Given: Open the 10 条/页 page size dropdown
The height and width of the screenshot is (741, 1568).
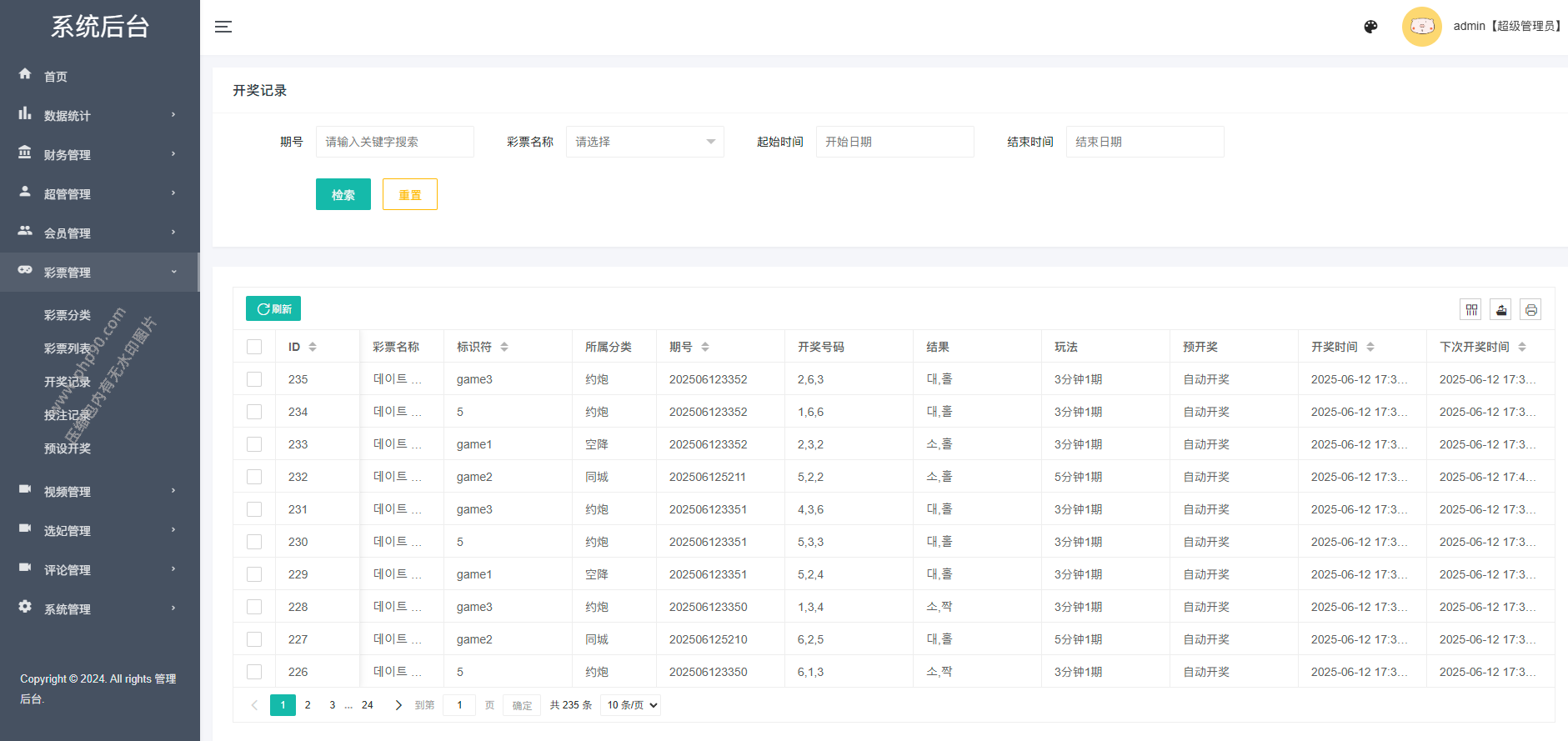Looking at the screenshot, I should [x=631, y=705].
